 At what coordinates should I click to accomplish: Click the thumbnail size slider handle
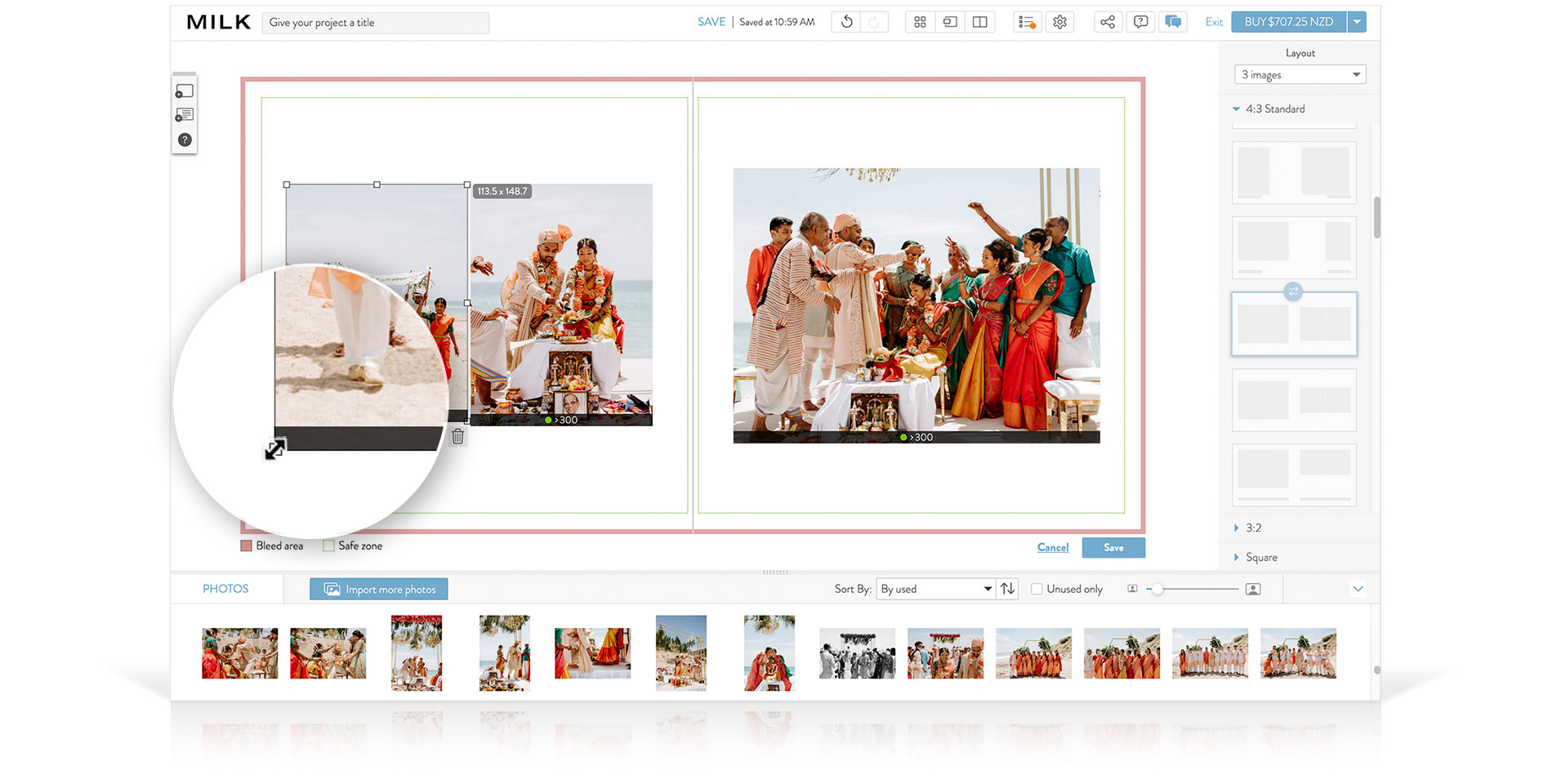click(x=1157, y=589)
